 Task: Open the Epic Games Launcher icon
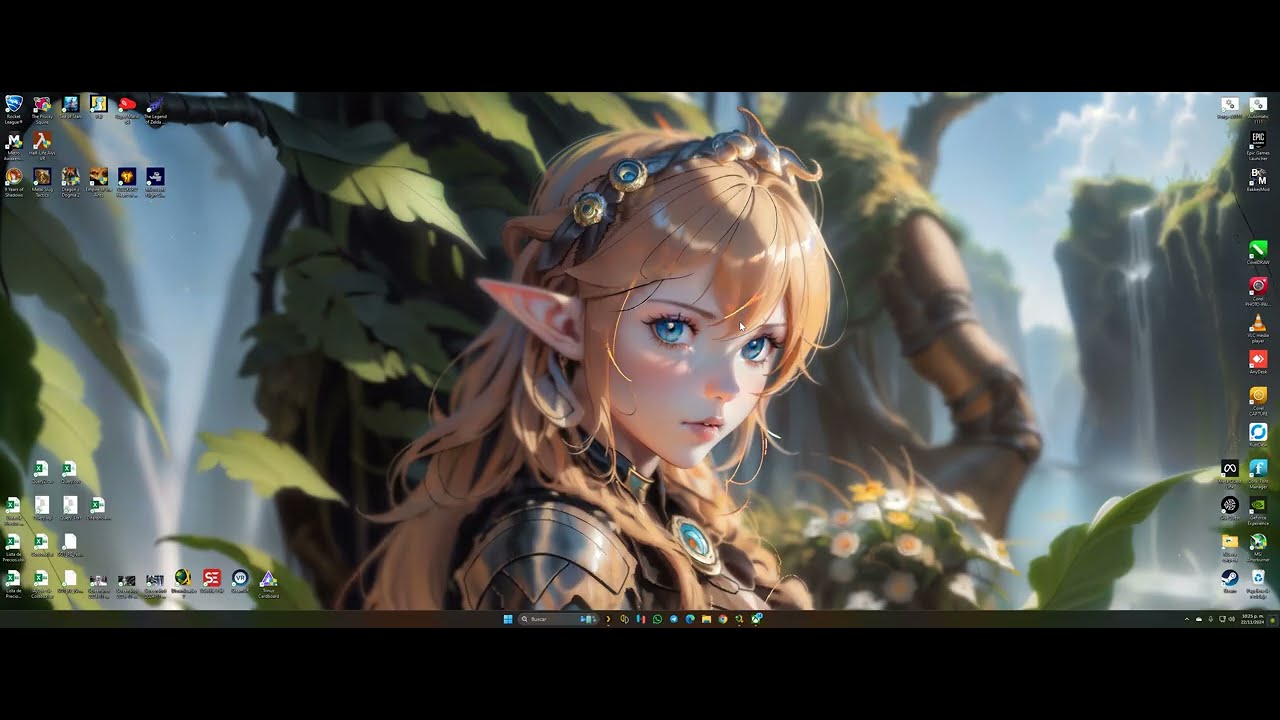pyautogui.click(x=1258, y=144)
